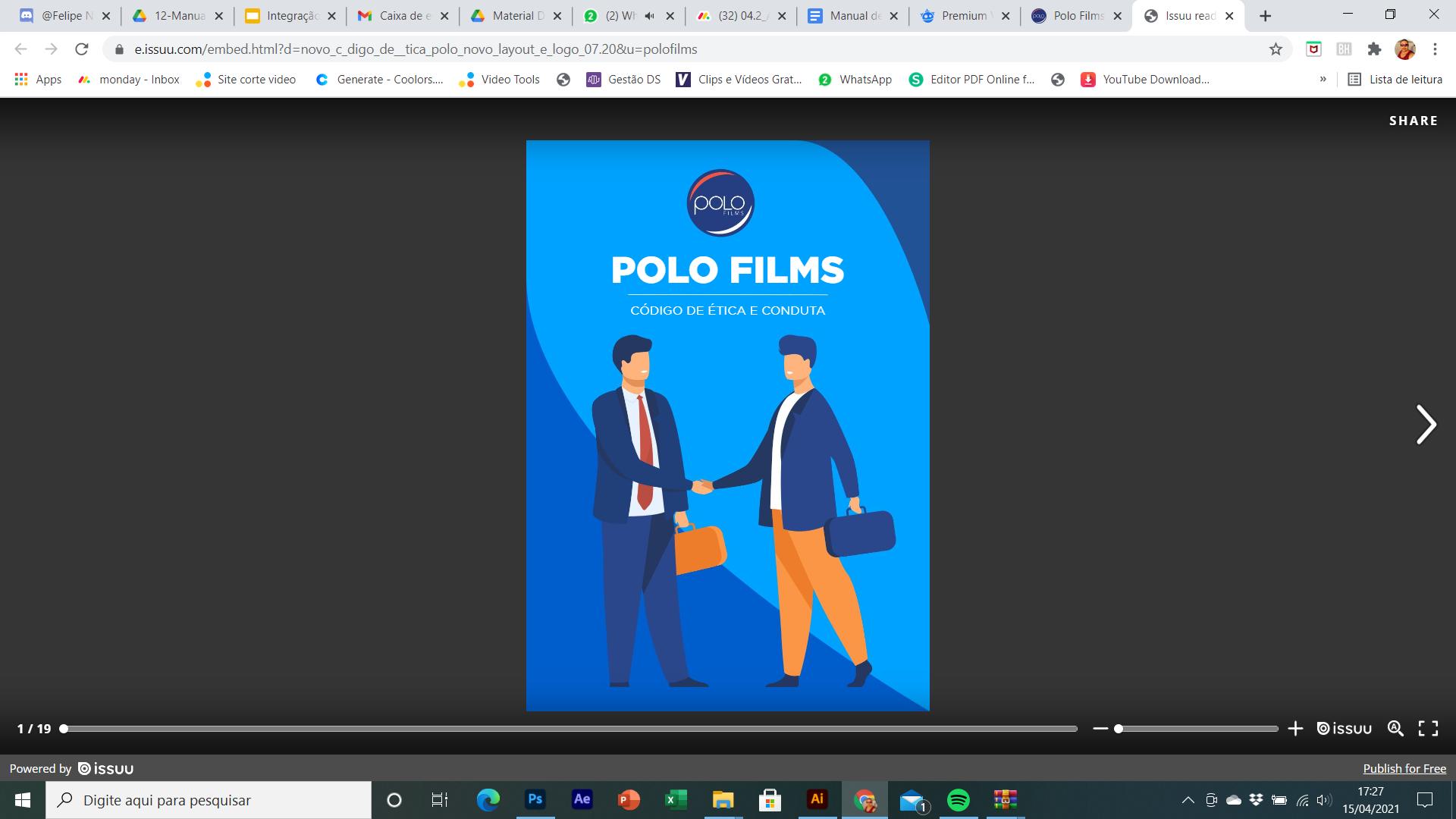Switch to the Polo Films tab
Viewport: 1456px width, 819px height.
pos(1075,16)
